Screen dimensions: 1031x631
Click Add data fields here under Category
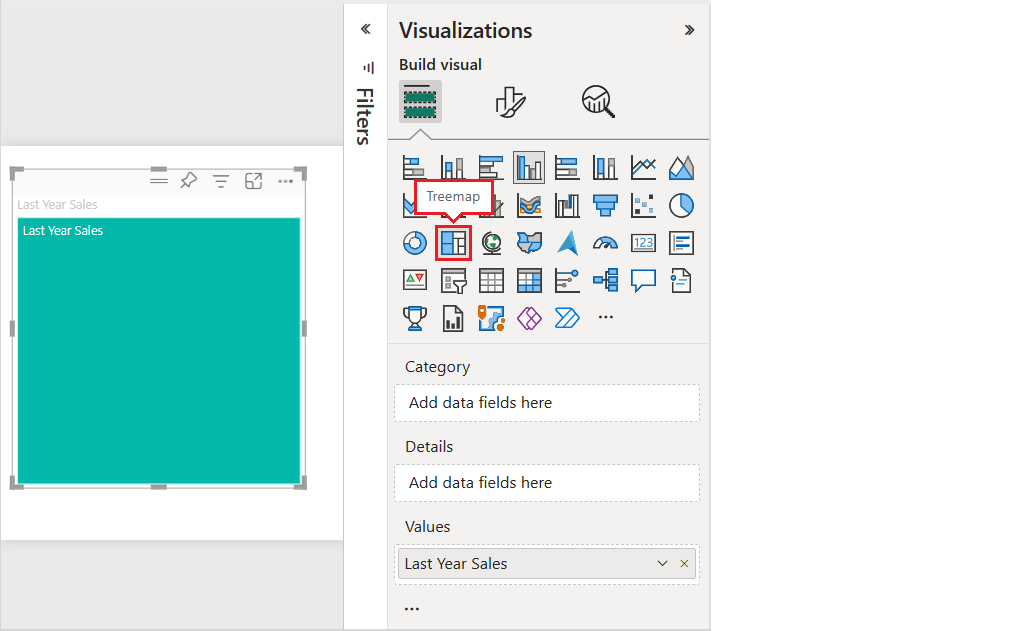tap(546, 402)
